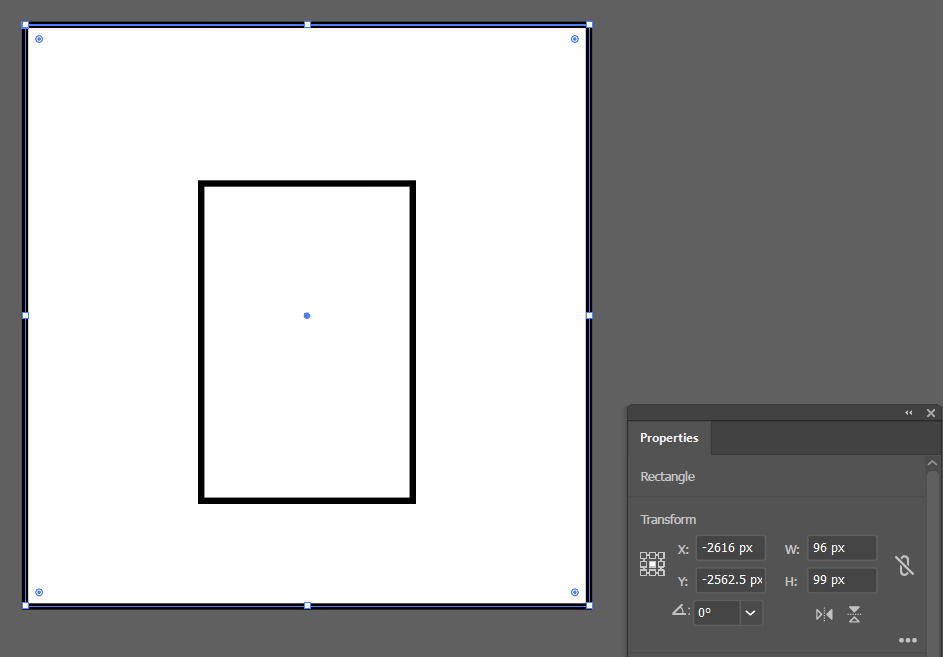Click the top-right corner radius widget
943x657 pixels.
pos(574,39)
